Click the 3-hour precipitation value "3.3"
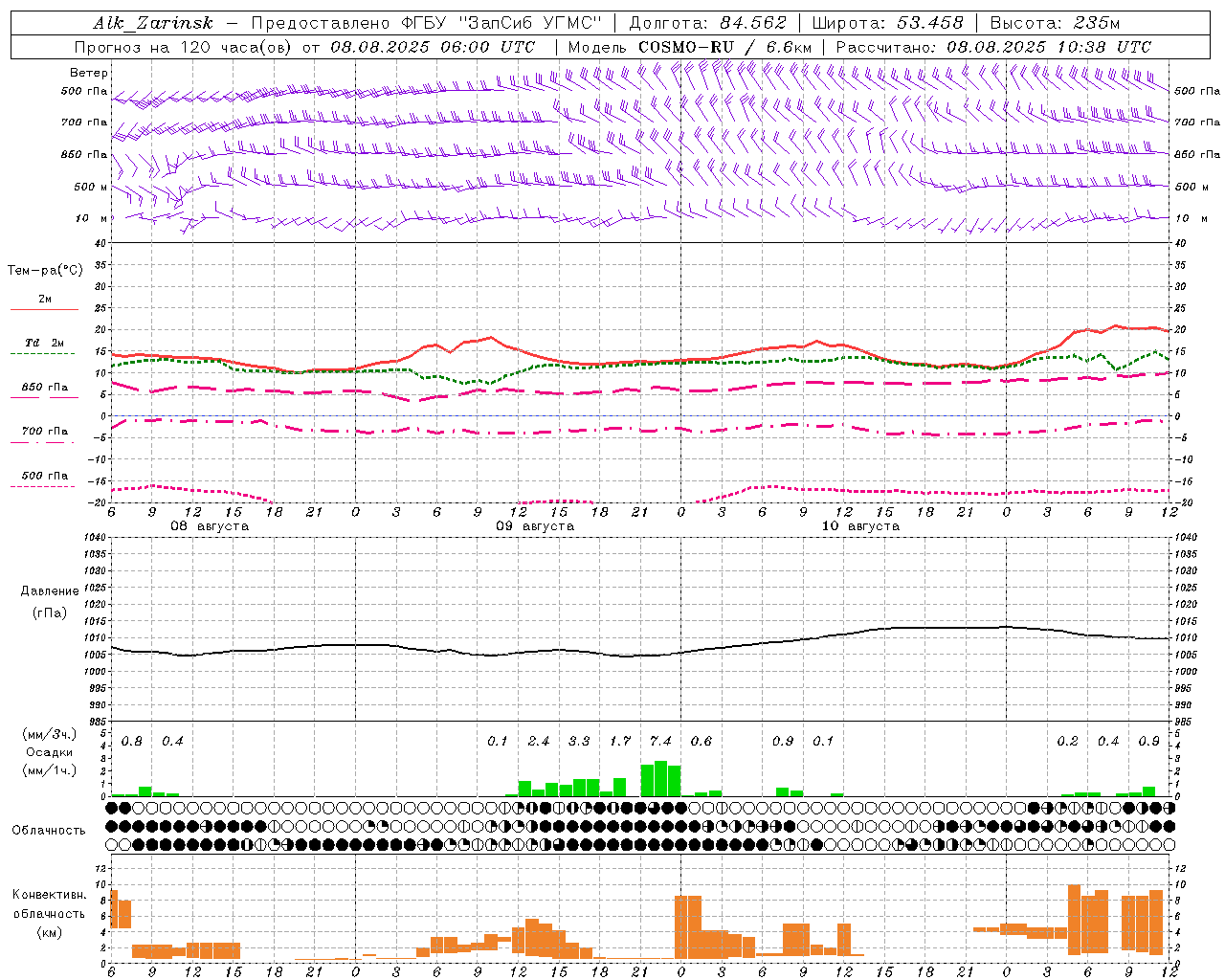 click(x=579, y=741)
